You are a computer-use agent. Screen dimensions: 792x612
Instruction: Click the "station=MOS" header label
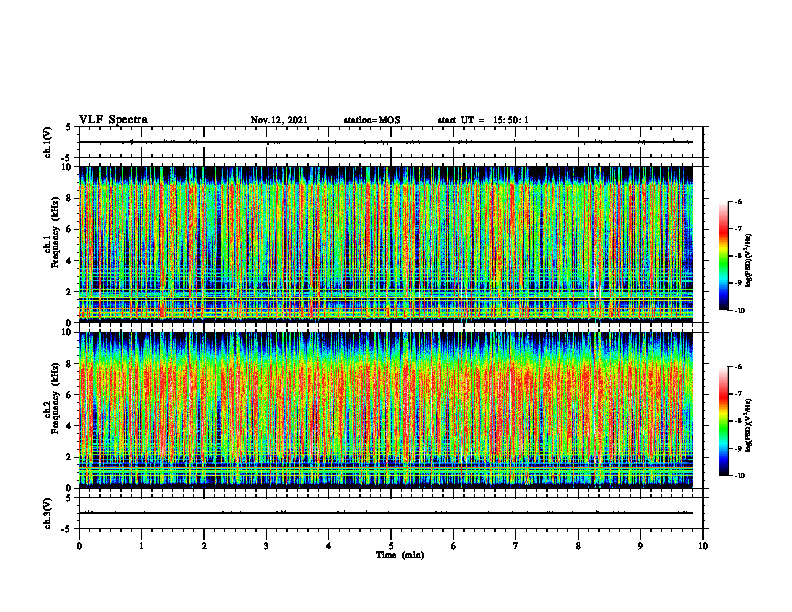click(372, 120)
